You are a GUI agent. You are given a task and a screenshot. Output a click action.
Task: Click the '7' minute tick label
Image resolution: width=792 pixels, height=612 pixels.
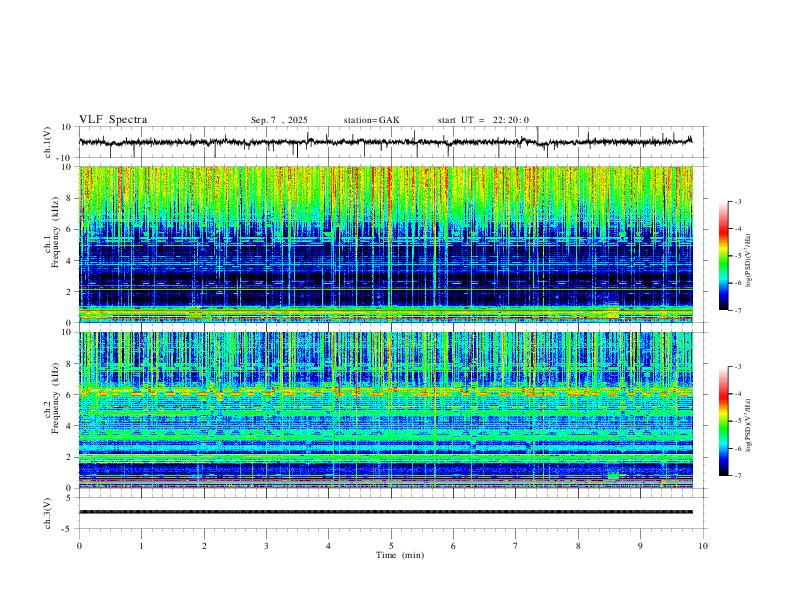tap(515, 546)
